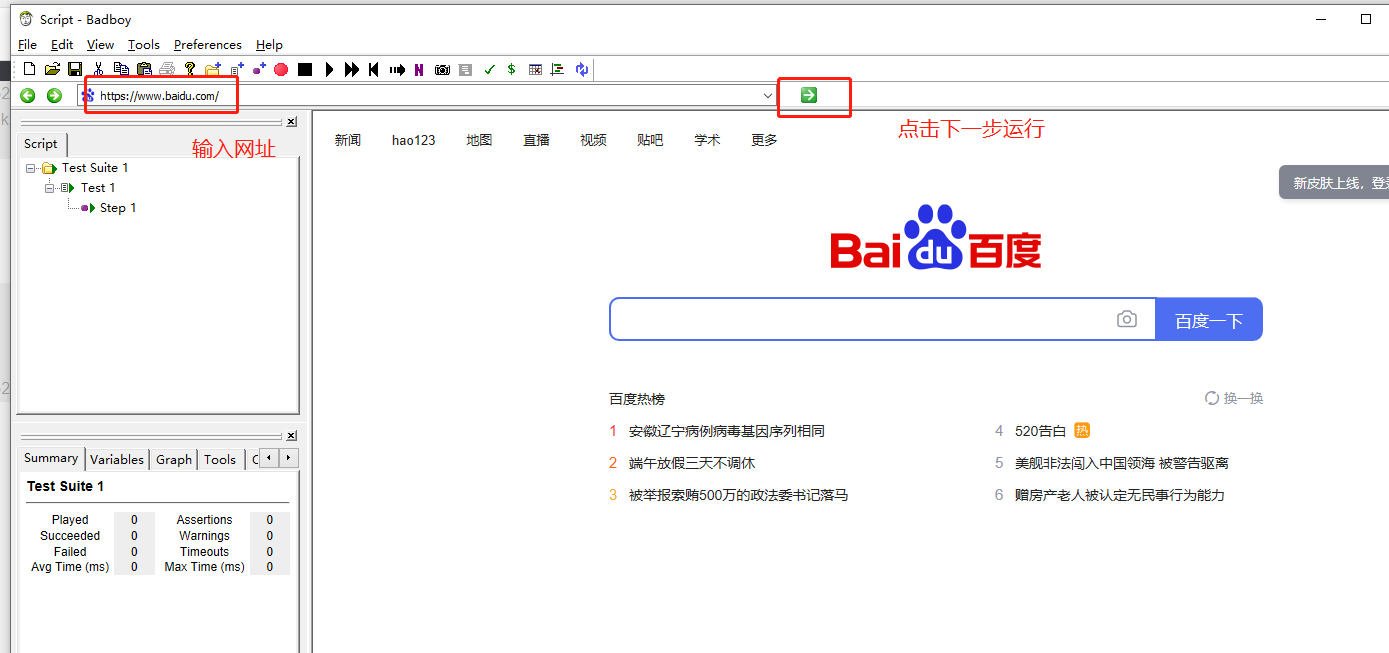1389x653 pixels.
Task: Open the Preferences menu
Action: click(x=207, y=44)
